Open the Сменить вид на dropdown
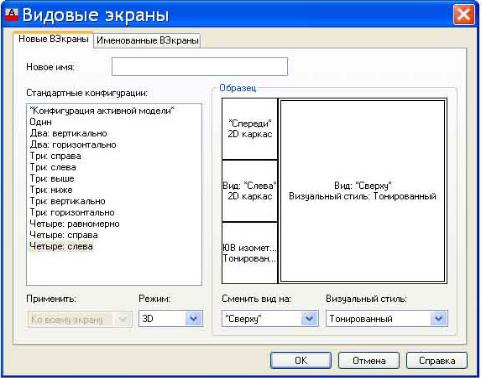Image resolution: width=482 pixels, height=378 pixels. click(x=270, y=319)
